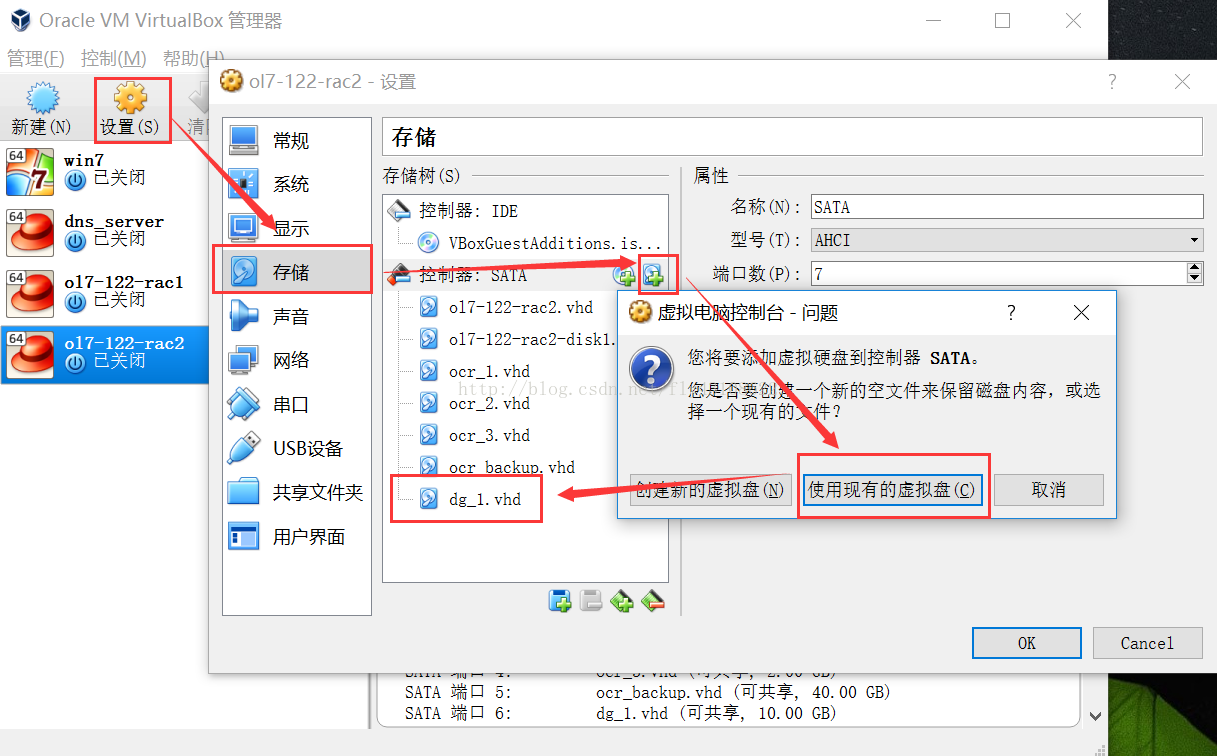Image resolution: width=1217 pixels, height=756 pixels.
Task: Click add hard disk icon on SATA controller
Action: (x=654, y=275)
